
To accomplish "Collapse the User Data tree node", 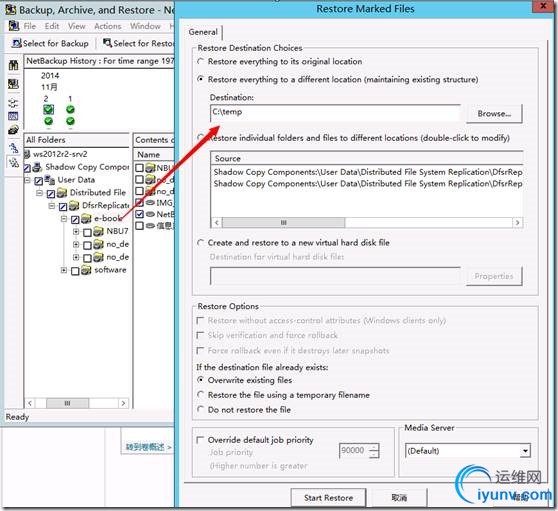I will [27, 180].
